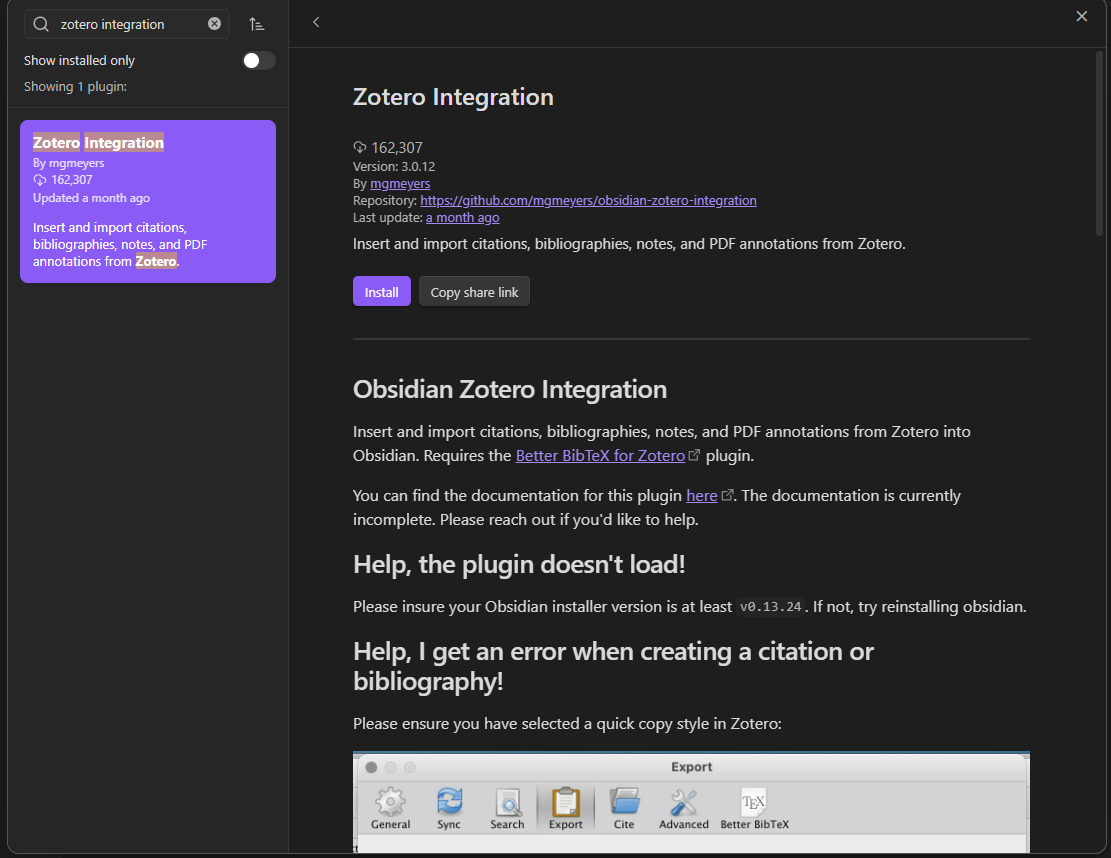Select the Zotero Integration plugin card

coord(148,201)
